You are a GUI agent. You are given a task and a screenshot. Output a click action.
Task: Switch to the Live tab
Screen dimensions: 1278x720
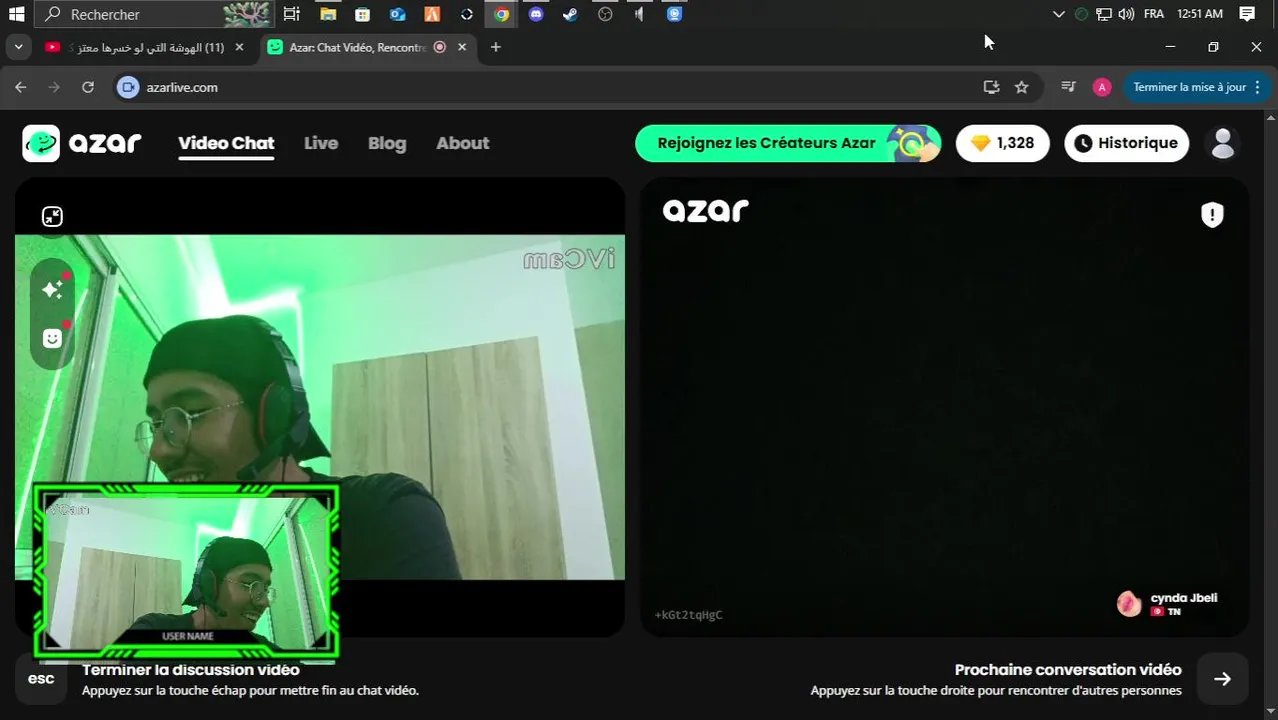coord(321,143)
